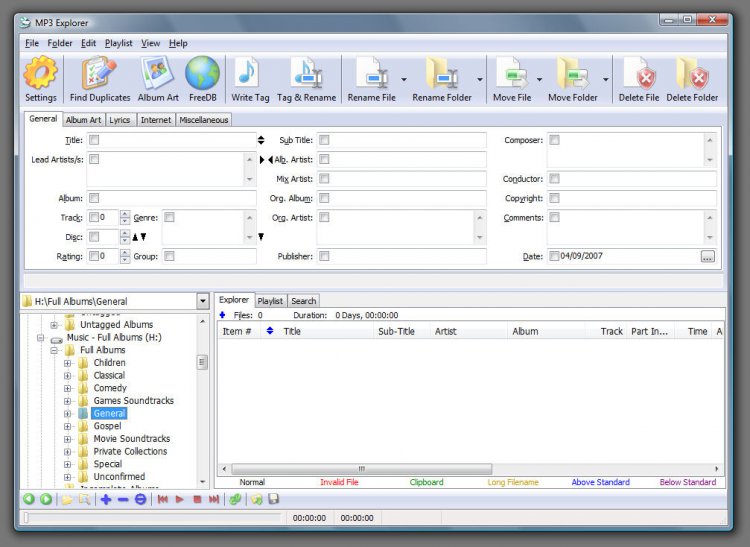The image size is (750, 547).
Task: Open the Rename File dropdown arrow
Action: click(404, 79)
